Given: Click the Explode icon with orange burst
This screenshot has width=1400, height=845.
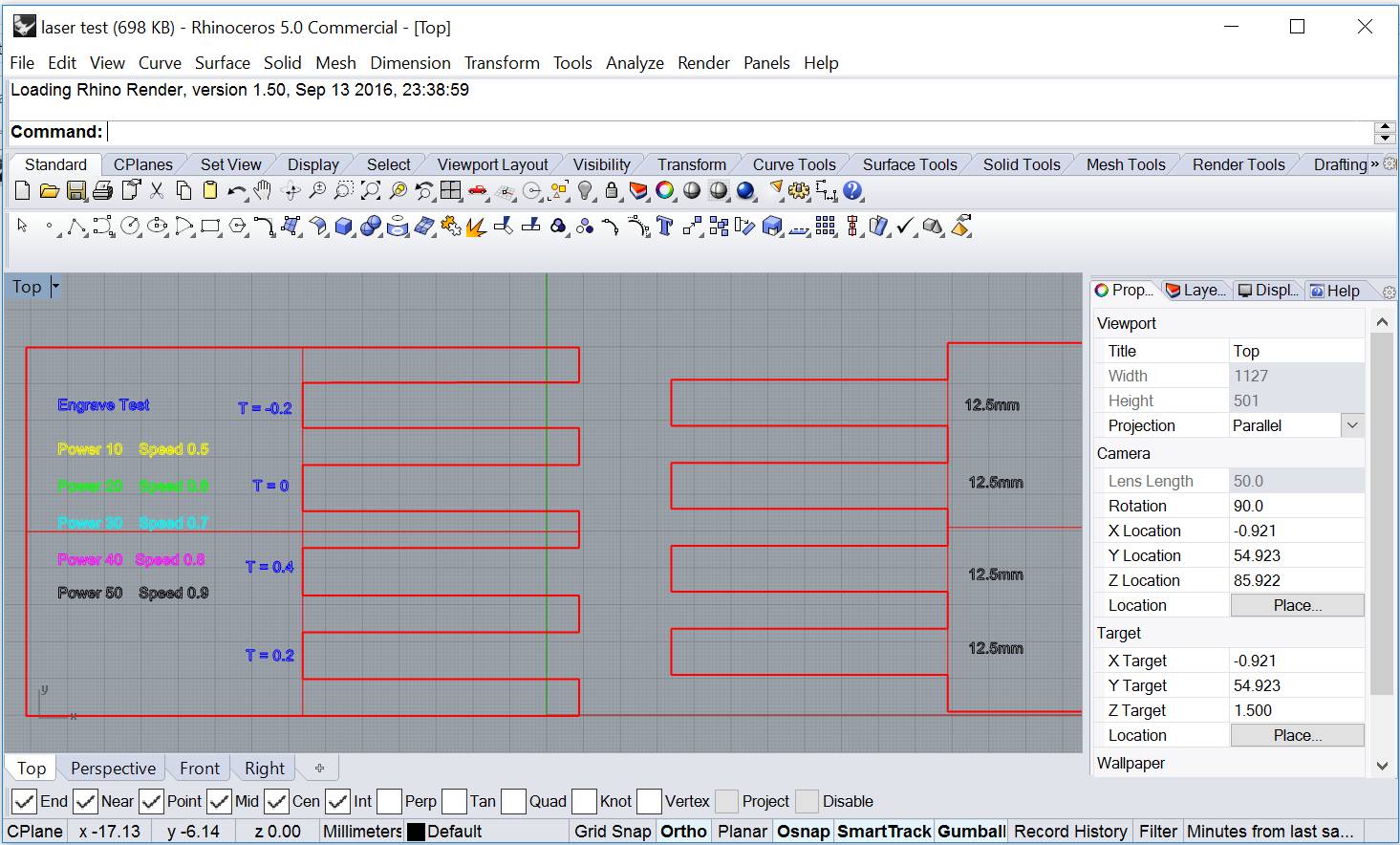Looking at the screenshot, I should point(476,227).
